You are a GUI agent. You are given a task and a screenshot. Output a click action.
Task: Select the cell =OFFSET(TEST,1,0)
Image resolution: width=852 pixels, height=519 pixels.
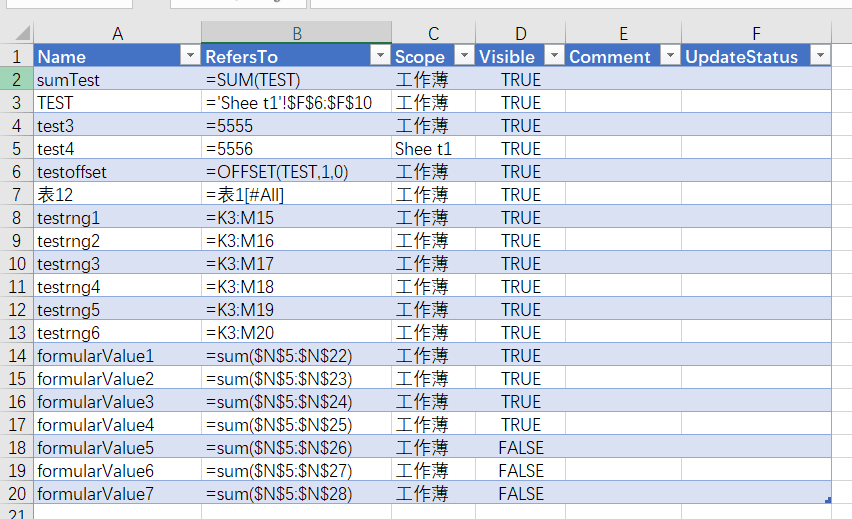pos(297,172)
